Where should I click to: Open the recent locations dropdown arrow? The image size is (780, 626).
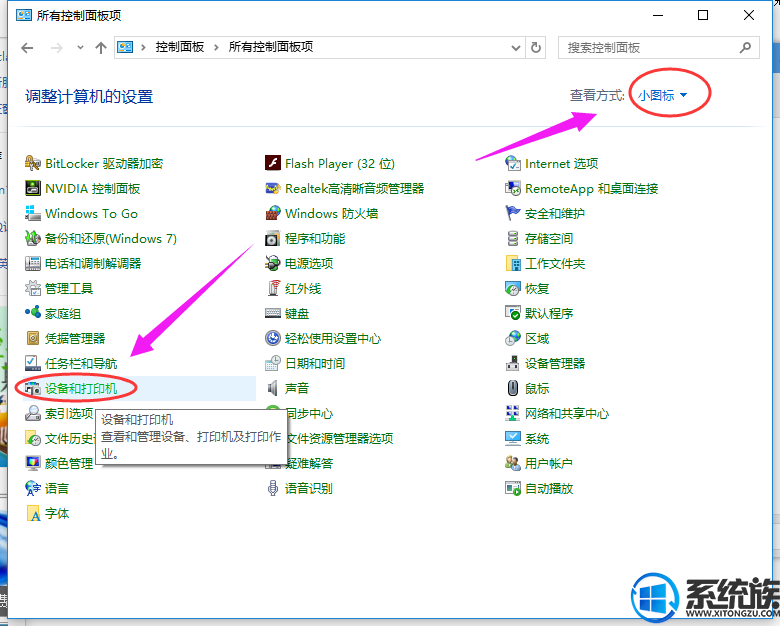(x=80, y=48)
